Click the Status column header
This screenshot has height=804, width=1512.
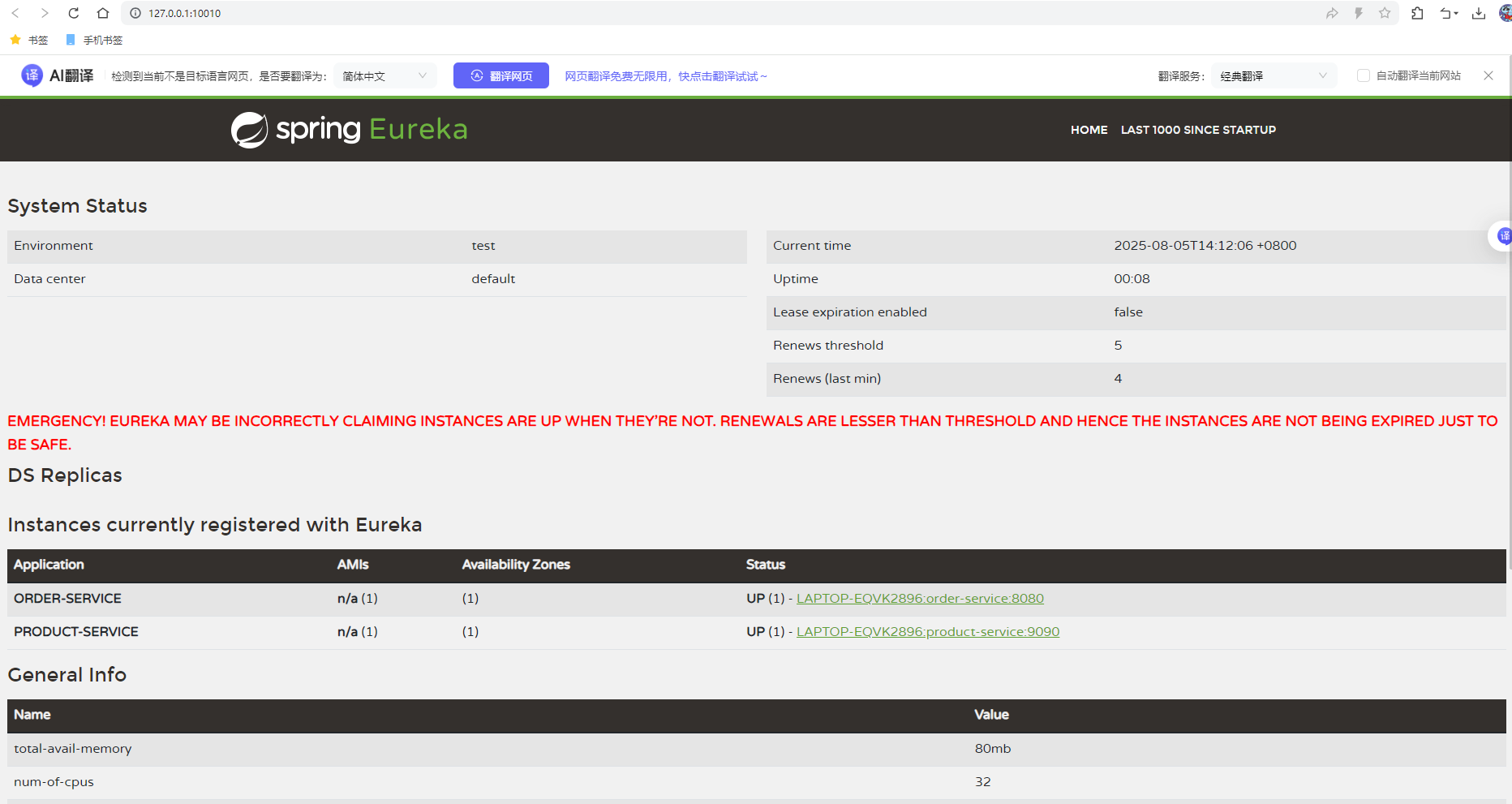click(766, 565)
